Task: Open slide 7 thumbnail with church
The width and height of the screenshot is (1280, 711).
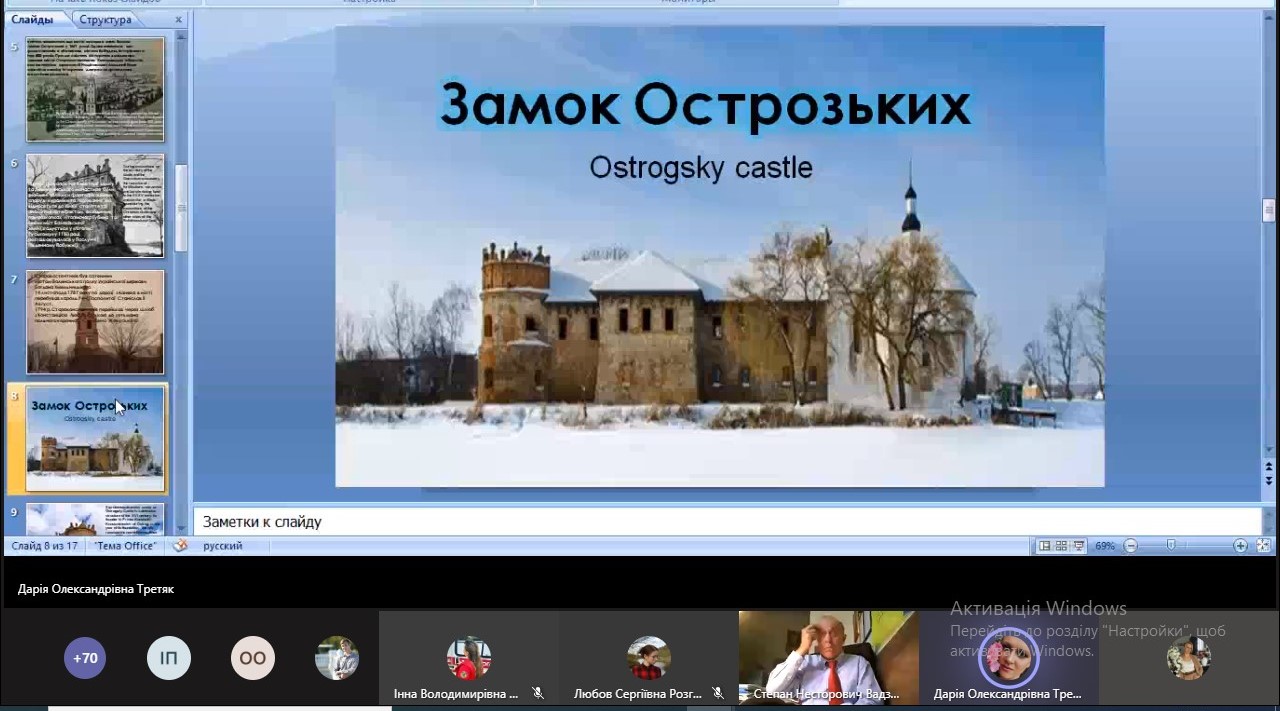Action: 95,321
